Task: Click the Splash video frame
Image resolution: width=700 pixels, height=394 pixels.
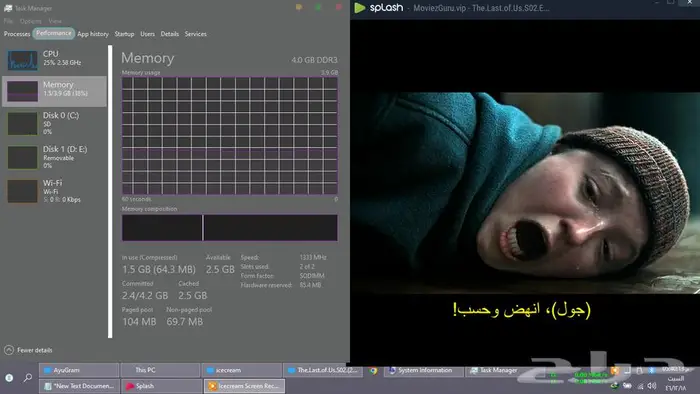Action: coord(525,193)
